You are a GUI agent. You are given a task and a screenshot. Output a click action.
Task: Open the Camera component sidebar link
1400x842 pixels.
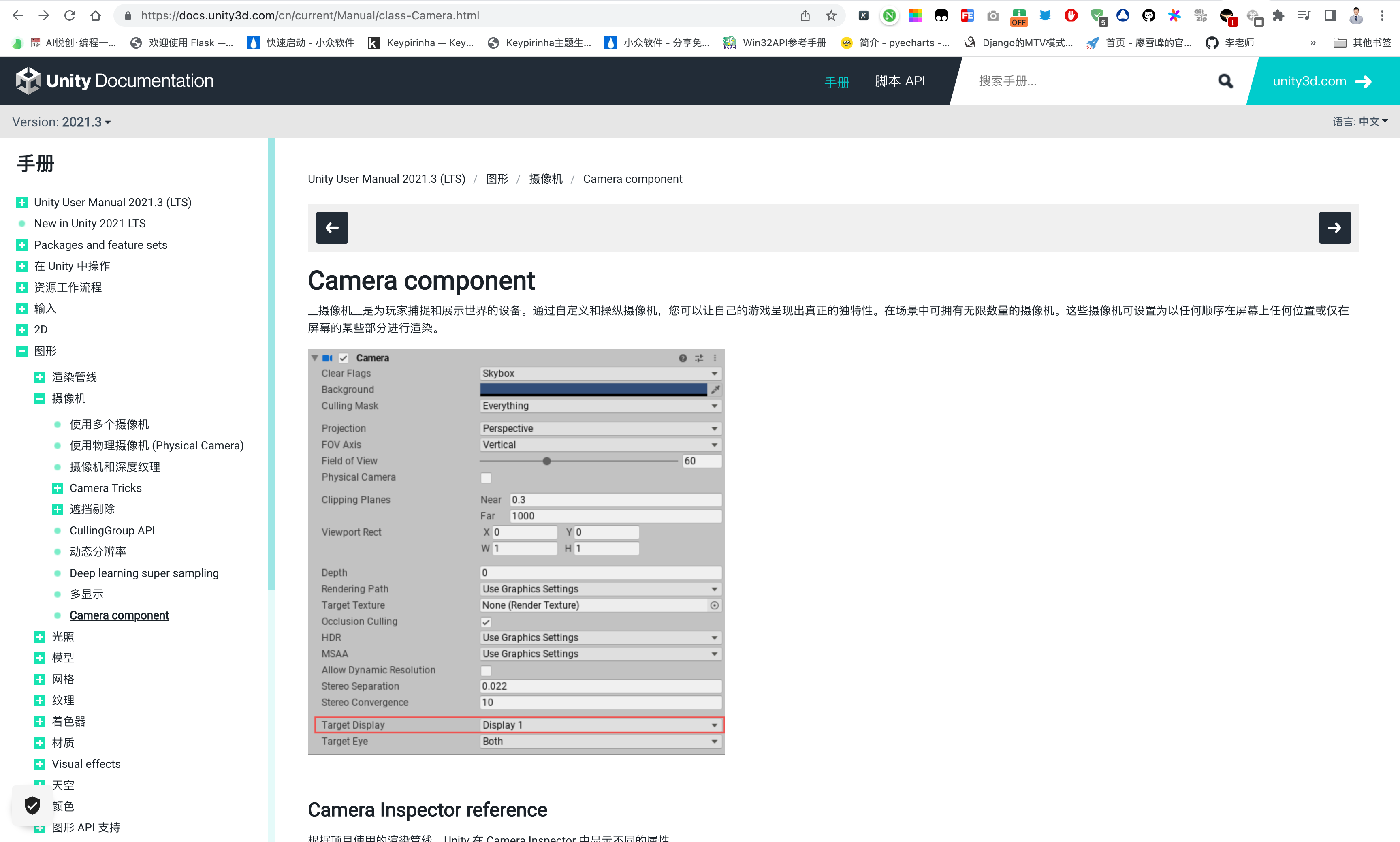[119, 615]
